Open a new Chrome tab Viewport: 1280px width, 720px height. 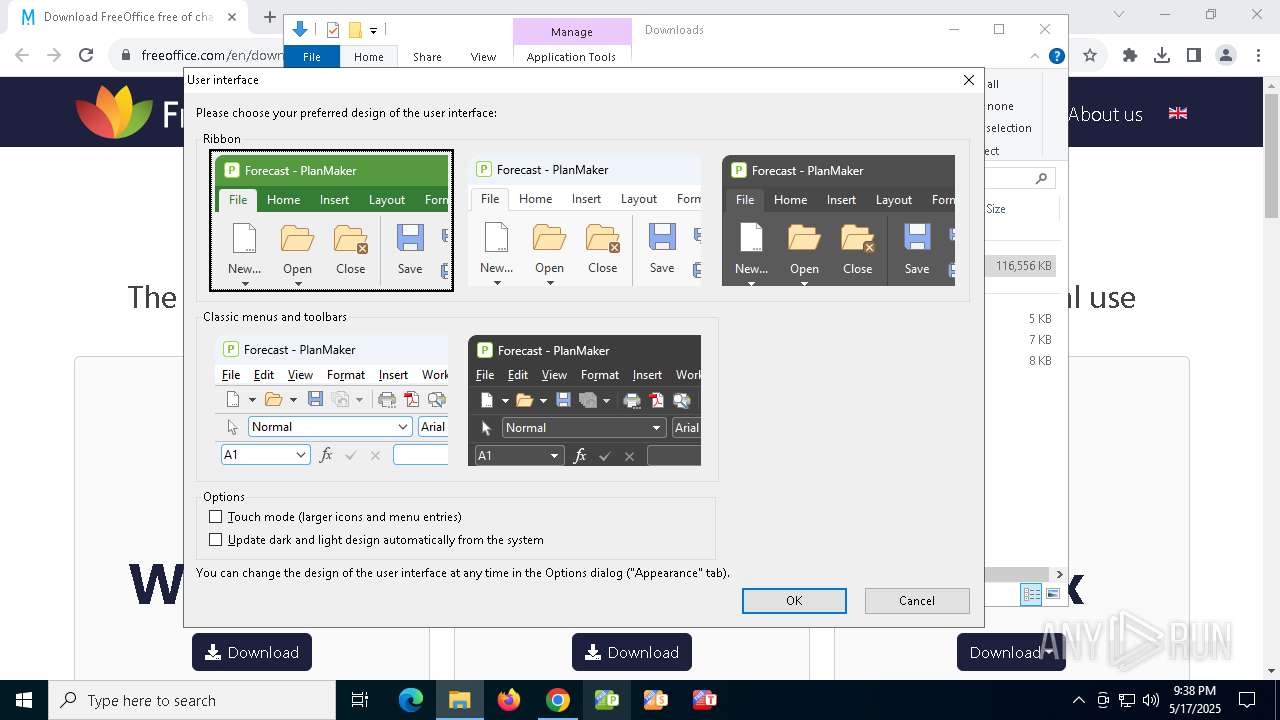click(x=269, y=17)
